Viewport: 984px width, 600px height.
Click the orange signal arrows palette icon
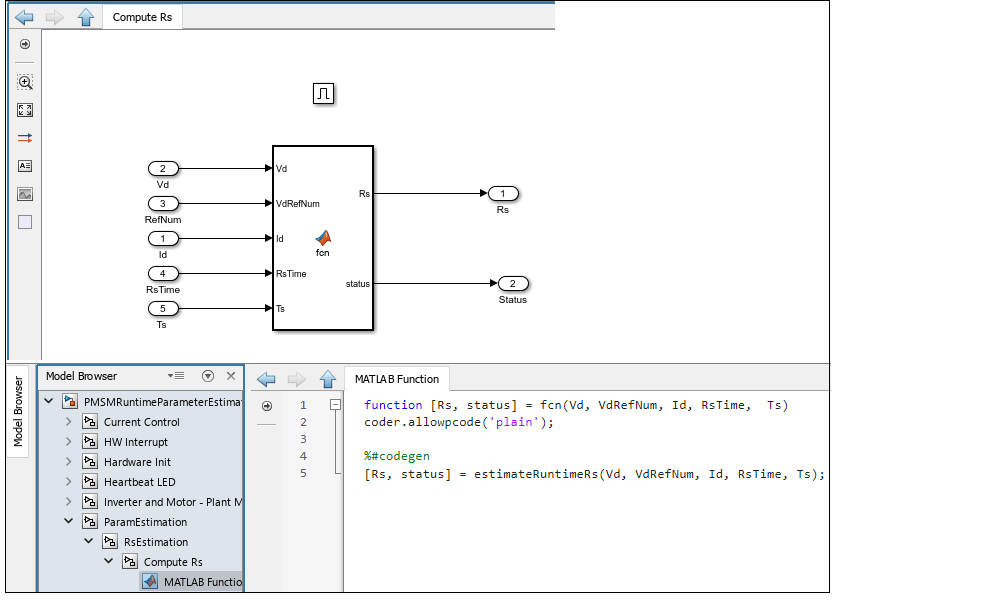[x=25, y=138]
